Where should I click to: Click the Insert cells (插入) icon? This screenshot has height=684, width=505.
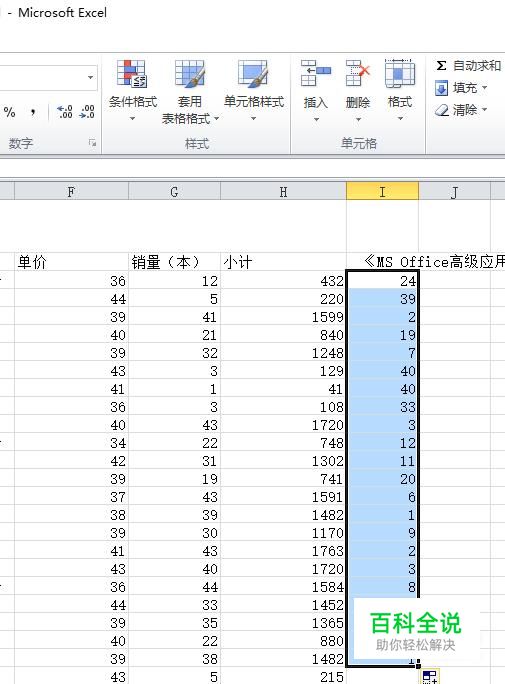315,73
